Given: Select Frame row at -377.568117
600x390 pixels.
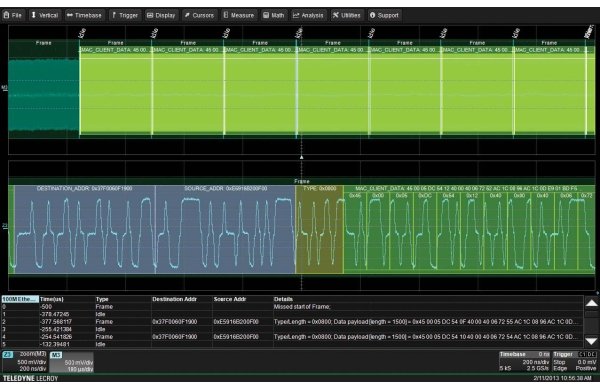Looking at the screenshot, I should pos(292,321).
